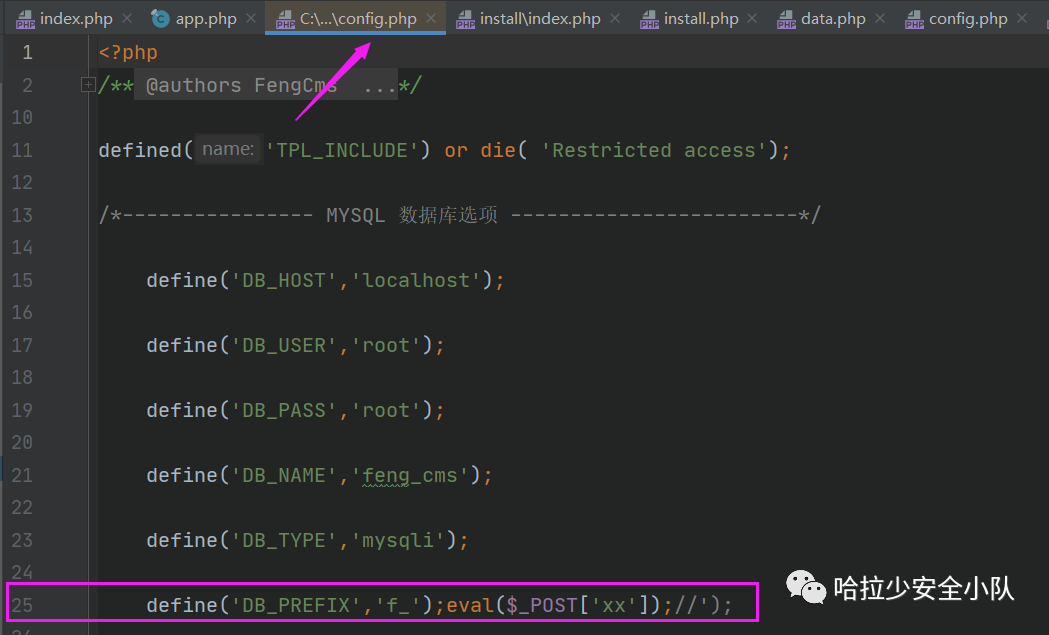Viewport: 1049px width, 635px height.
Task: Close the rightmost config.php tab
Action: [x=1022, y=19]
